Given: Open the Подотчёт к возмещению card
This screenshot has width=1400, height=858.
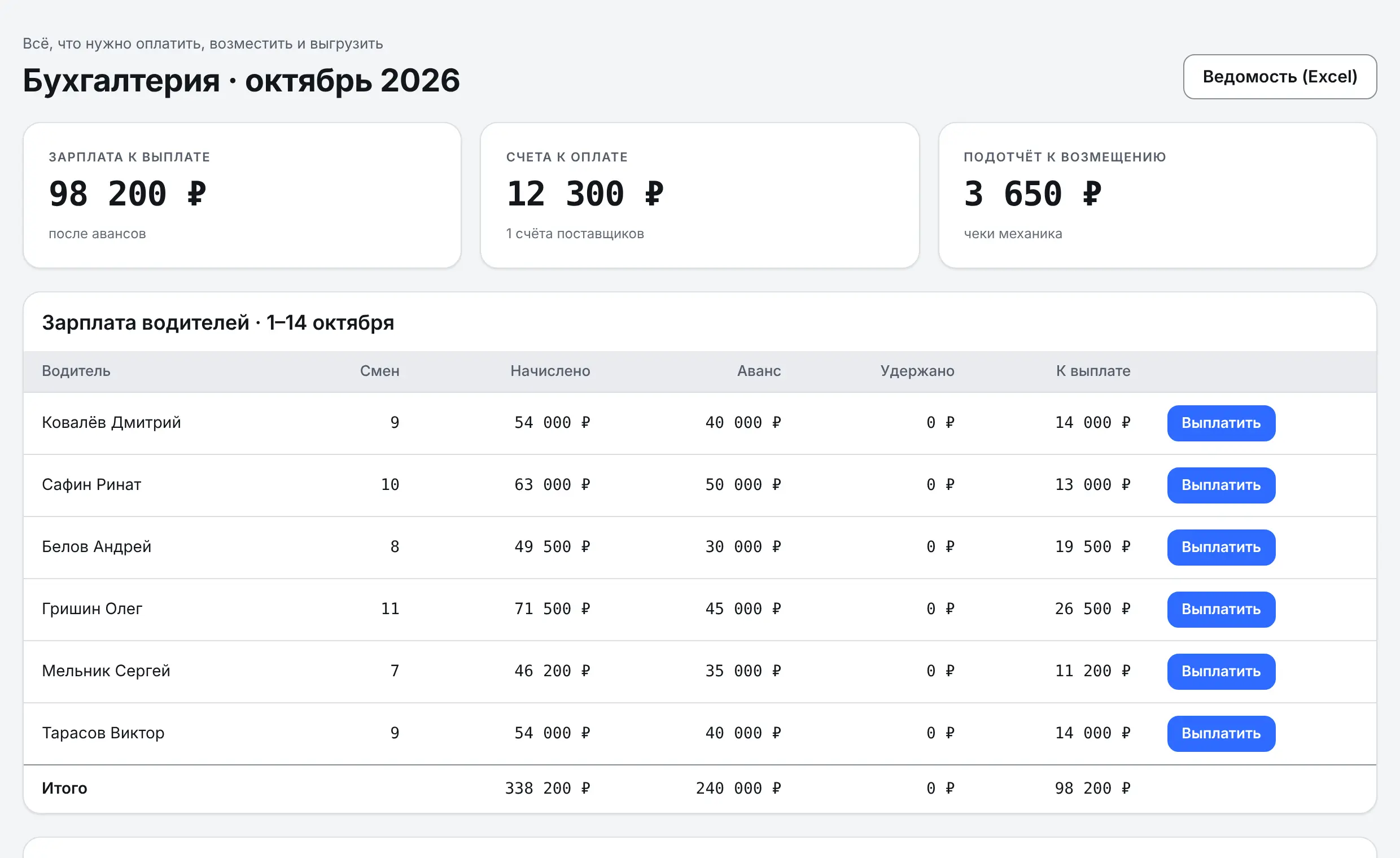Looking at the screenshot, I should [1157, 195].
